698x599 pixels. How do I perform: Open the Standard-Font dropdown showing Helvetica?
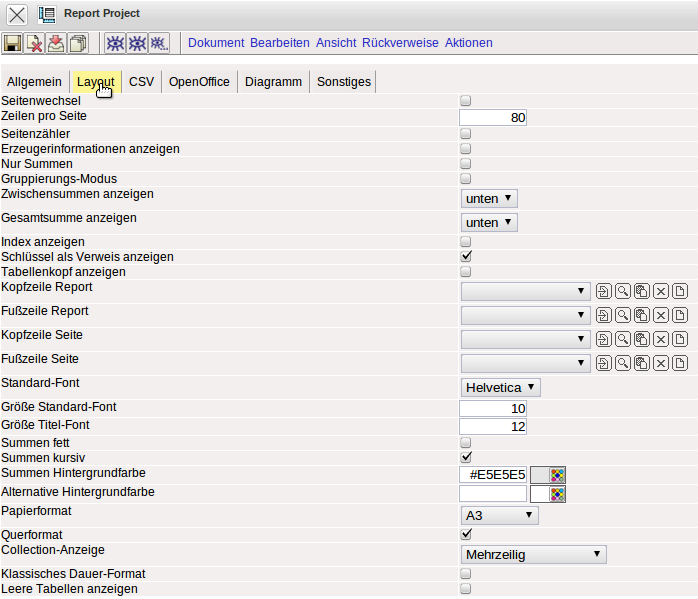(500, 387)
